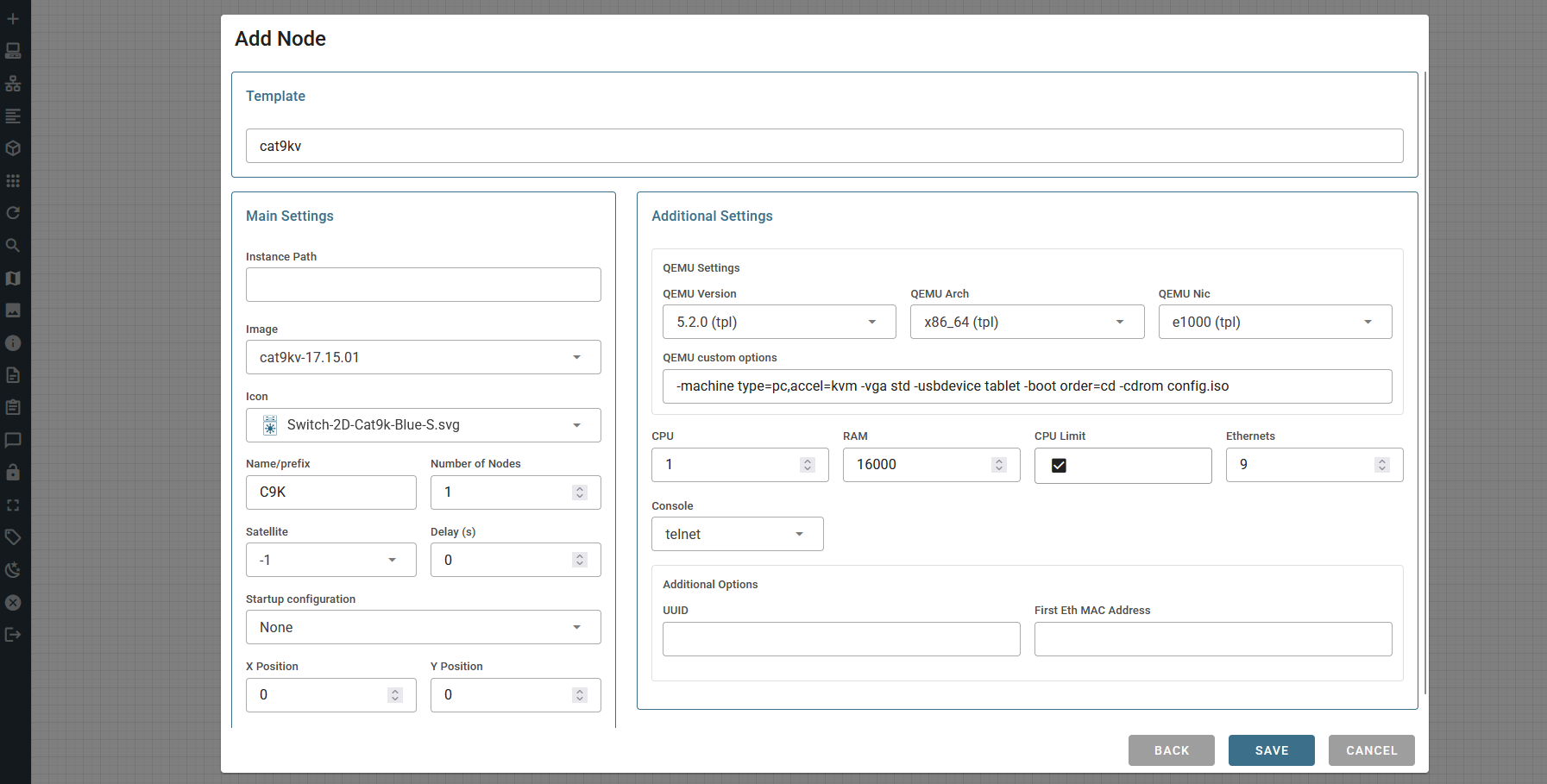Click the X Position stepper arrows

[395, 695]
